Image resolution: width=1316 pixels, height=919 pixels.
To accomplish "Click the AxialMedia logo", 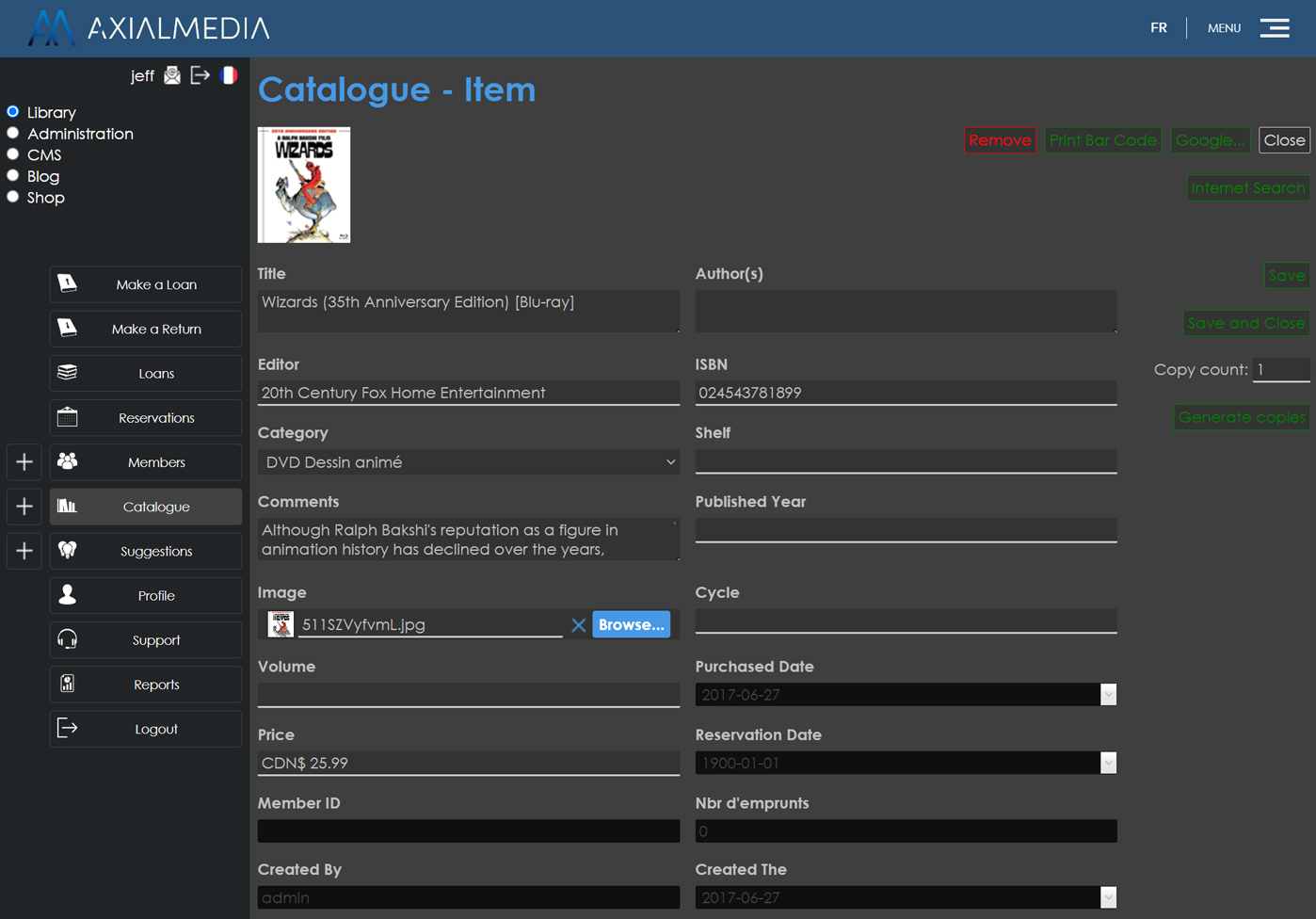I will pyautogui.click(x=149, y=28).
